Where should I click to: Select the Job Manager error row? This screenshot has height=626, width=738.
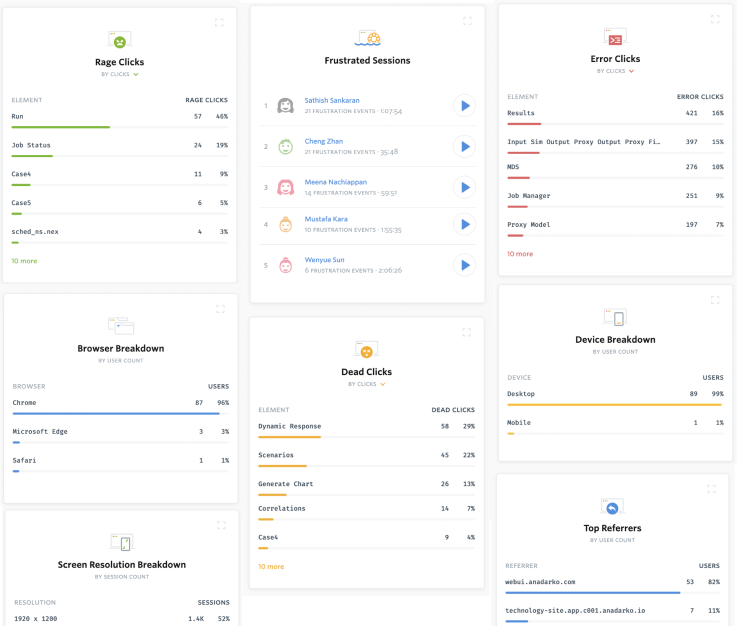615,200
